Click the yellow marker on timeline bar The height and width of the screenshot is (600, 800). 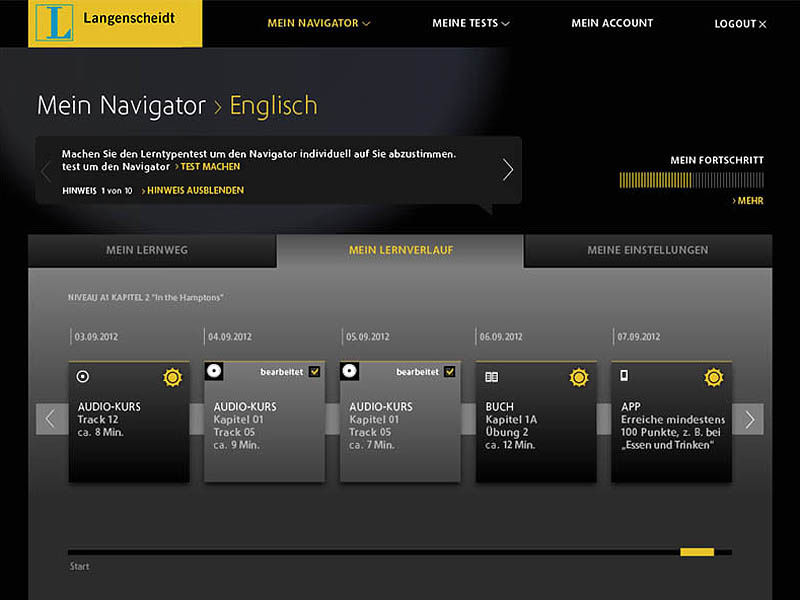click(697, 552)
